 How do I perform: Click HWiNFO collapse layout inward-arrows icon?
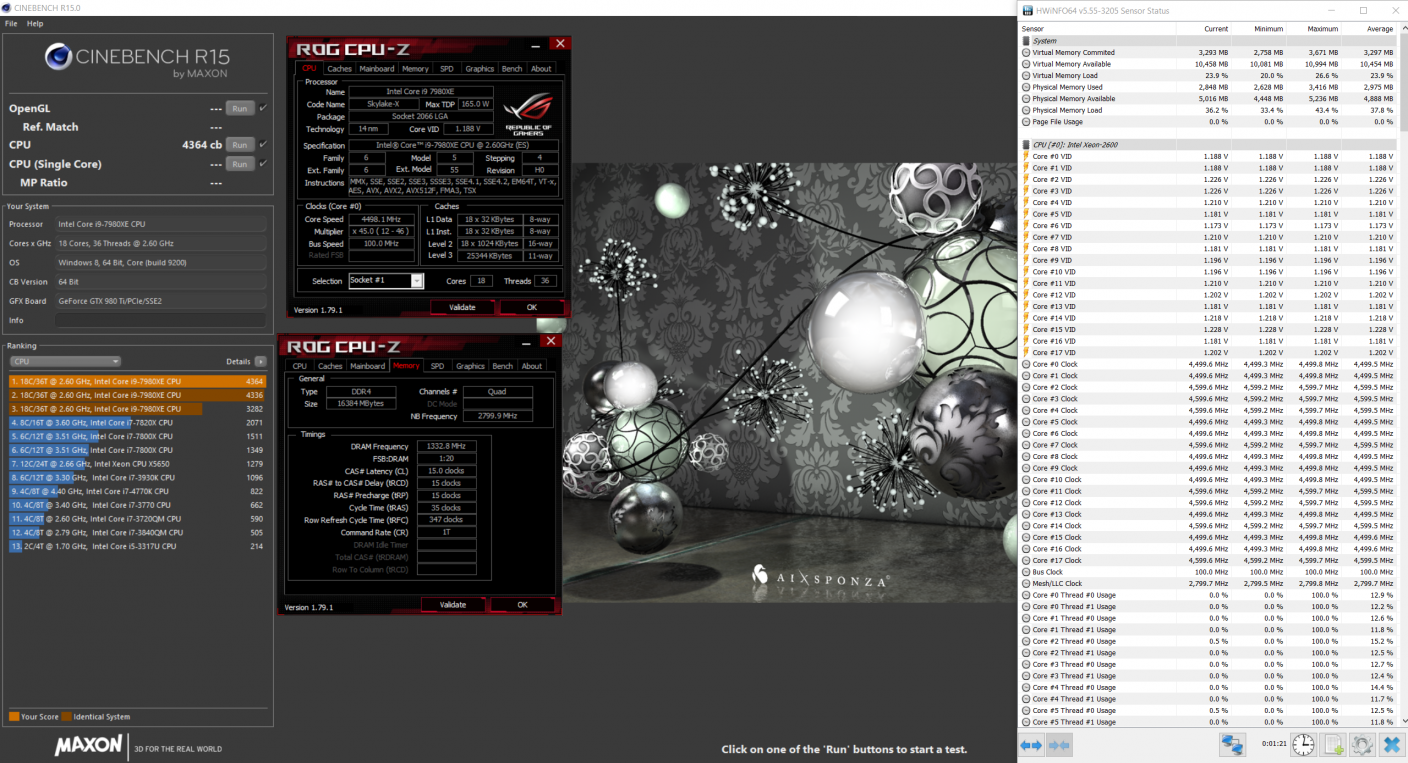[1059, 745]
